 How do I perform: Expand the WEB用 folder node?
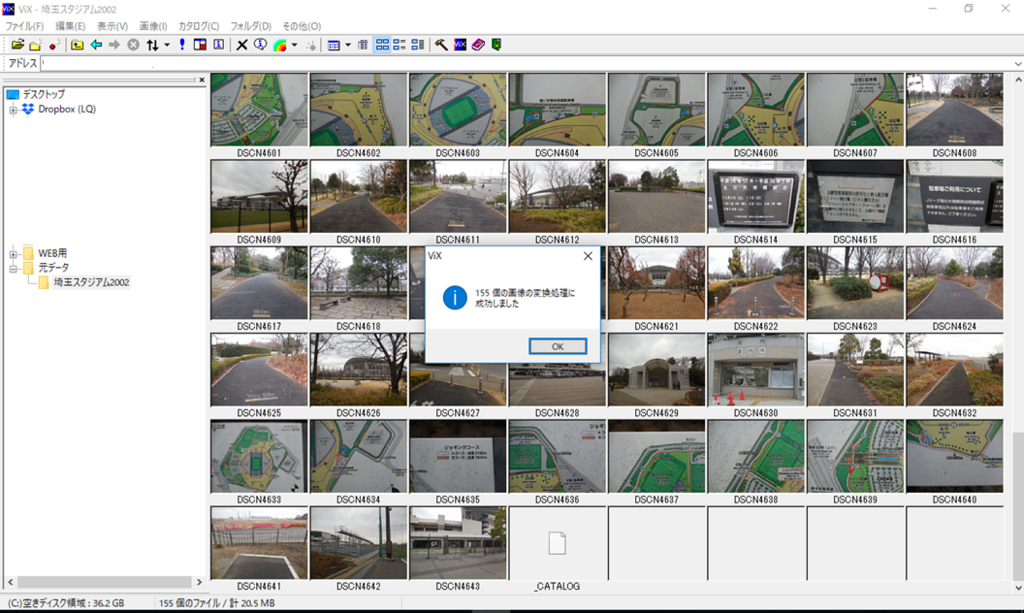click(x=13, y=254)
